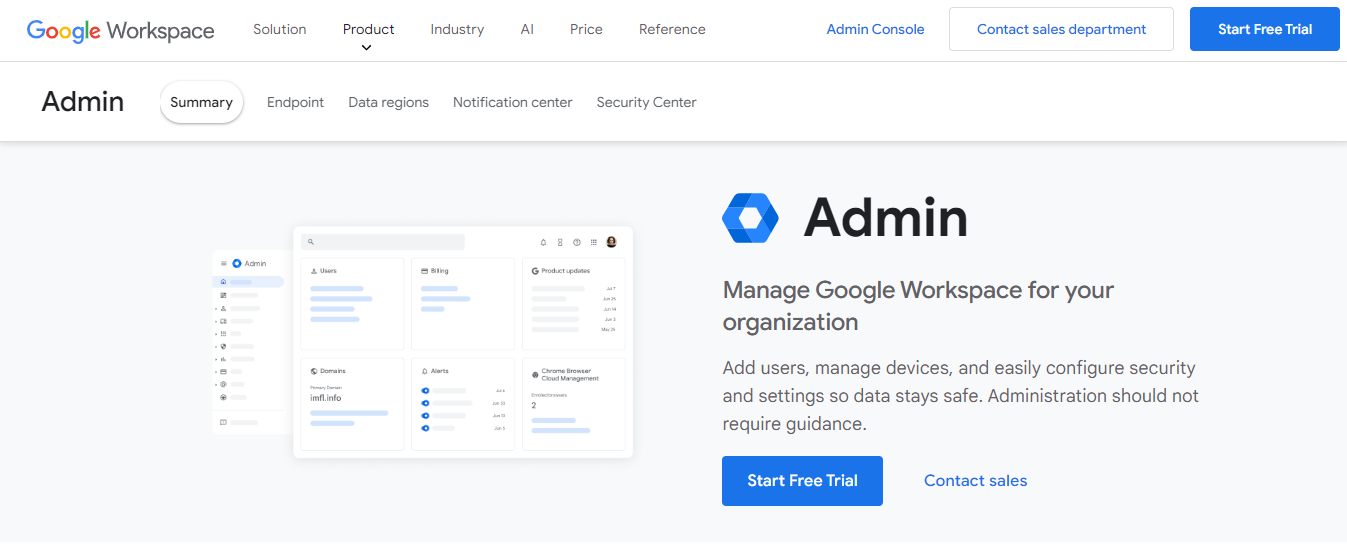Switch to the Endpoint tab

[295, 102]
